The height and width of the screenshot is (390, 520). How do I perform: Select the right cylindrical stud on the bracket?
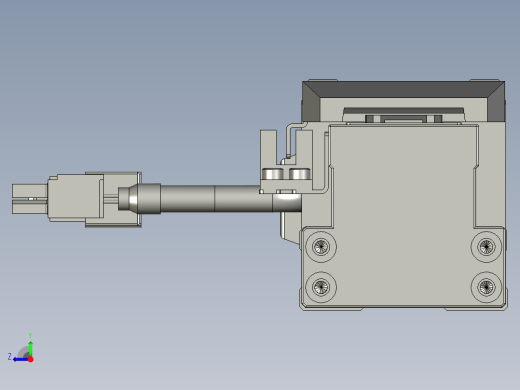coord(300,174)
